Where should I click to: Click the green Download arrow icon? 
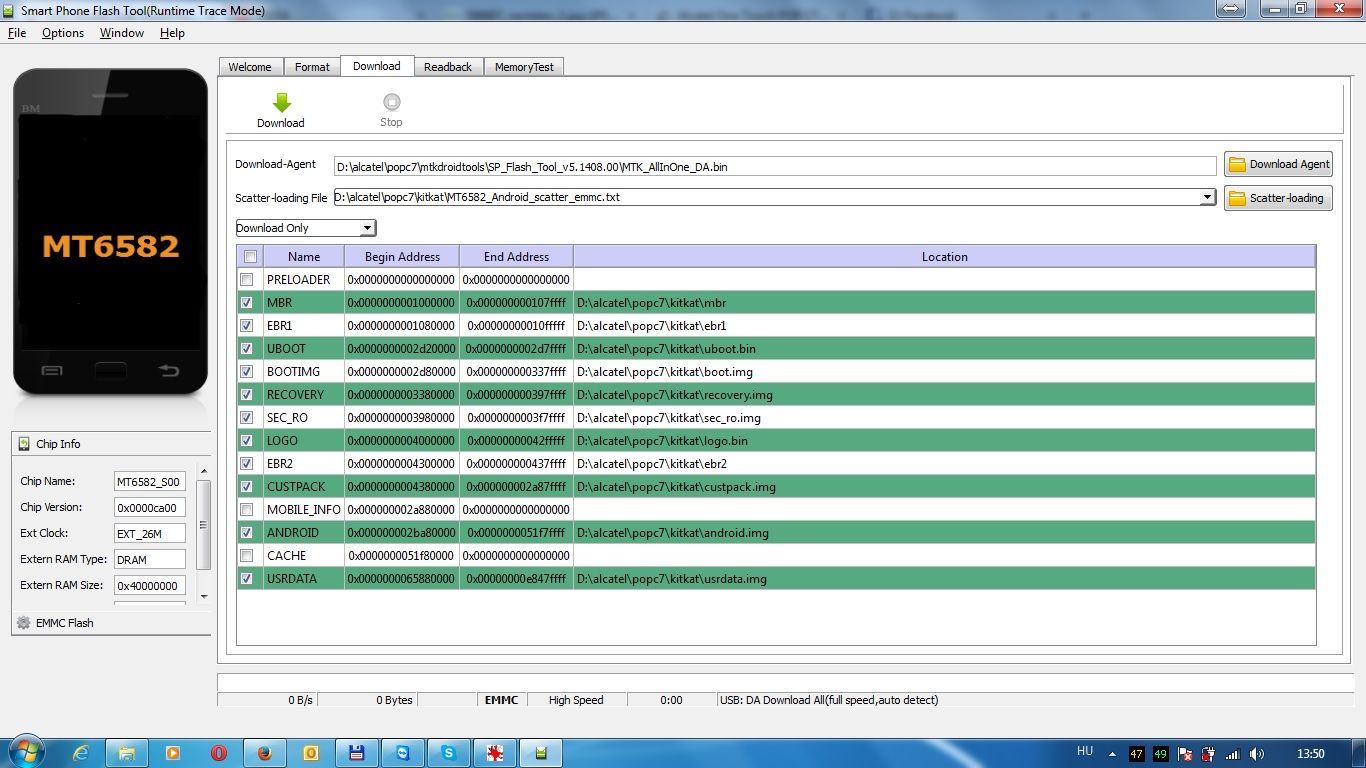tap(281, 102)
